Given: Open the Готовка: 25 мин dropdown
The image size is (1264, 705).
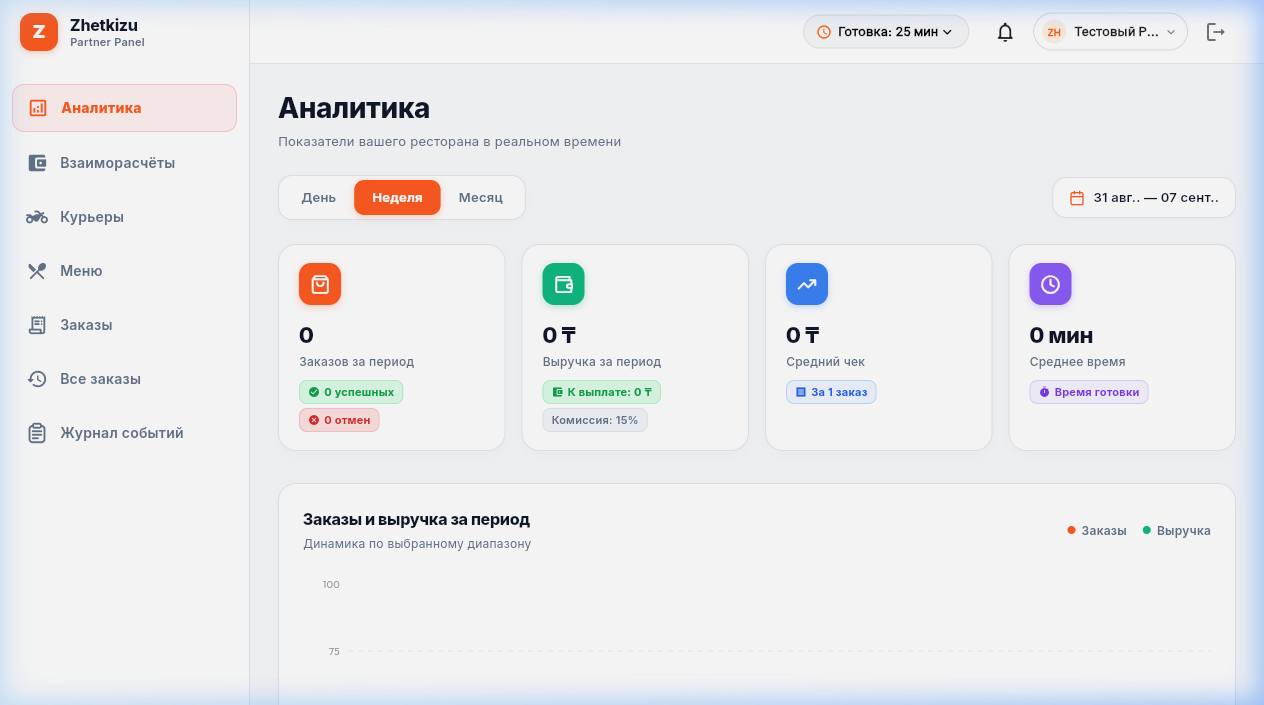Looking at the screenshot, I should click(x=886, y=32).
